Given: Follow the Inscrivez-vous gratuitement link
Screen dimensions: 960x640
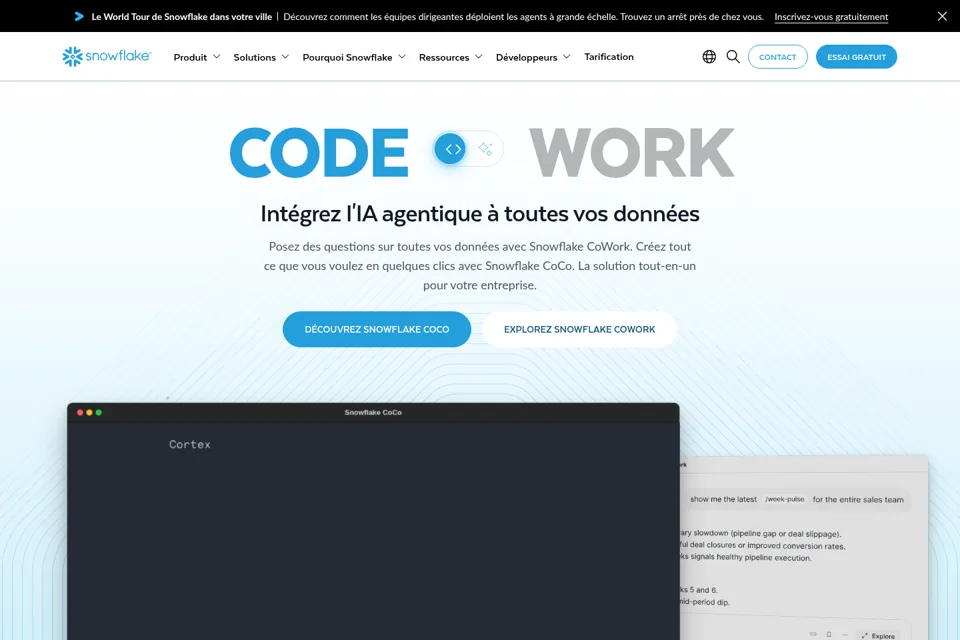Looking at the screenshot, I should pos(831,17).
